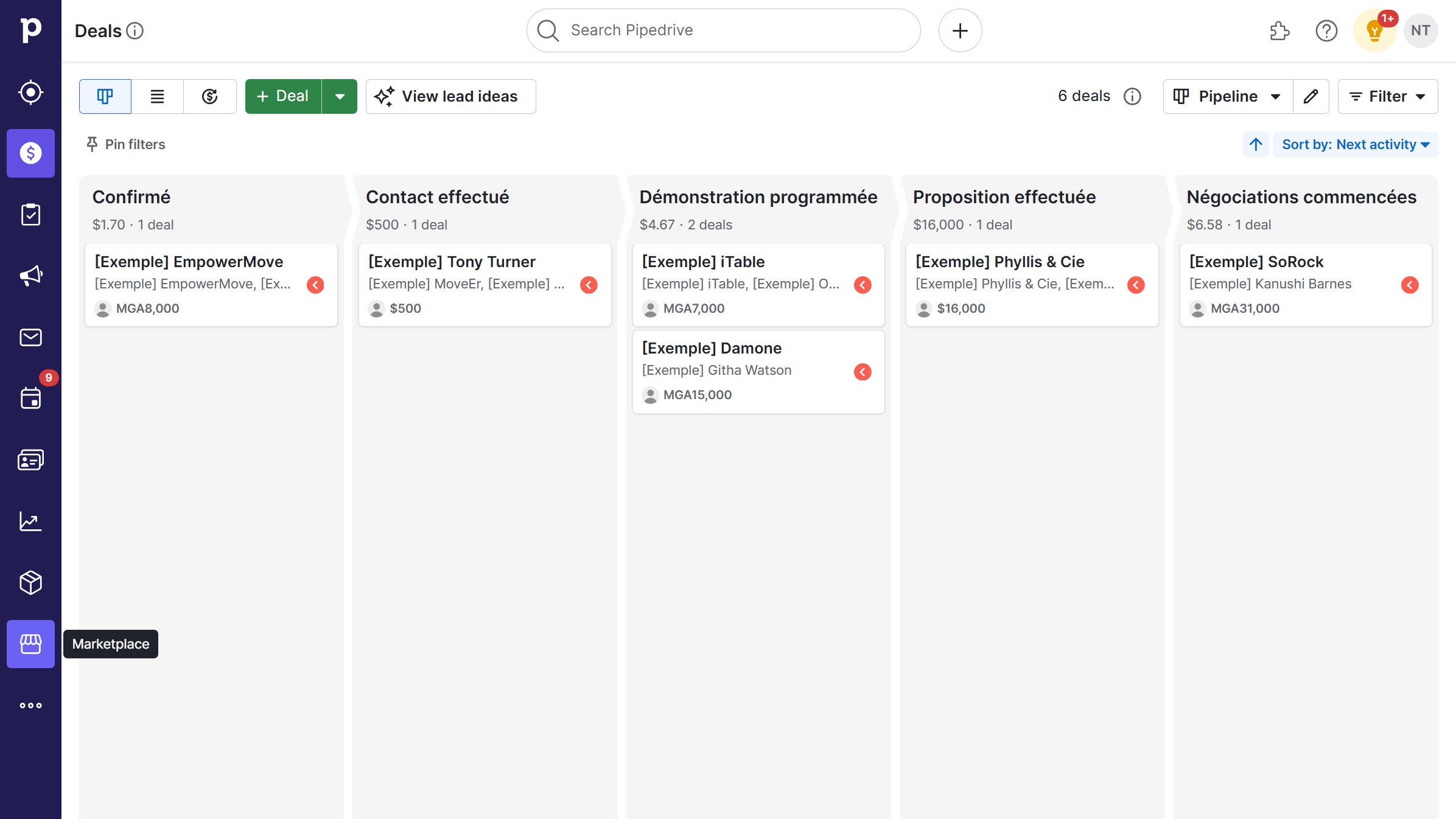Open Insights chart icon in sidebar

click(30, 521)
